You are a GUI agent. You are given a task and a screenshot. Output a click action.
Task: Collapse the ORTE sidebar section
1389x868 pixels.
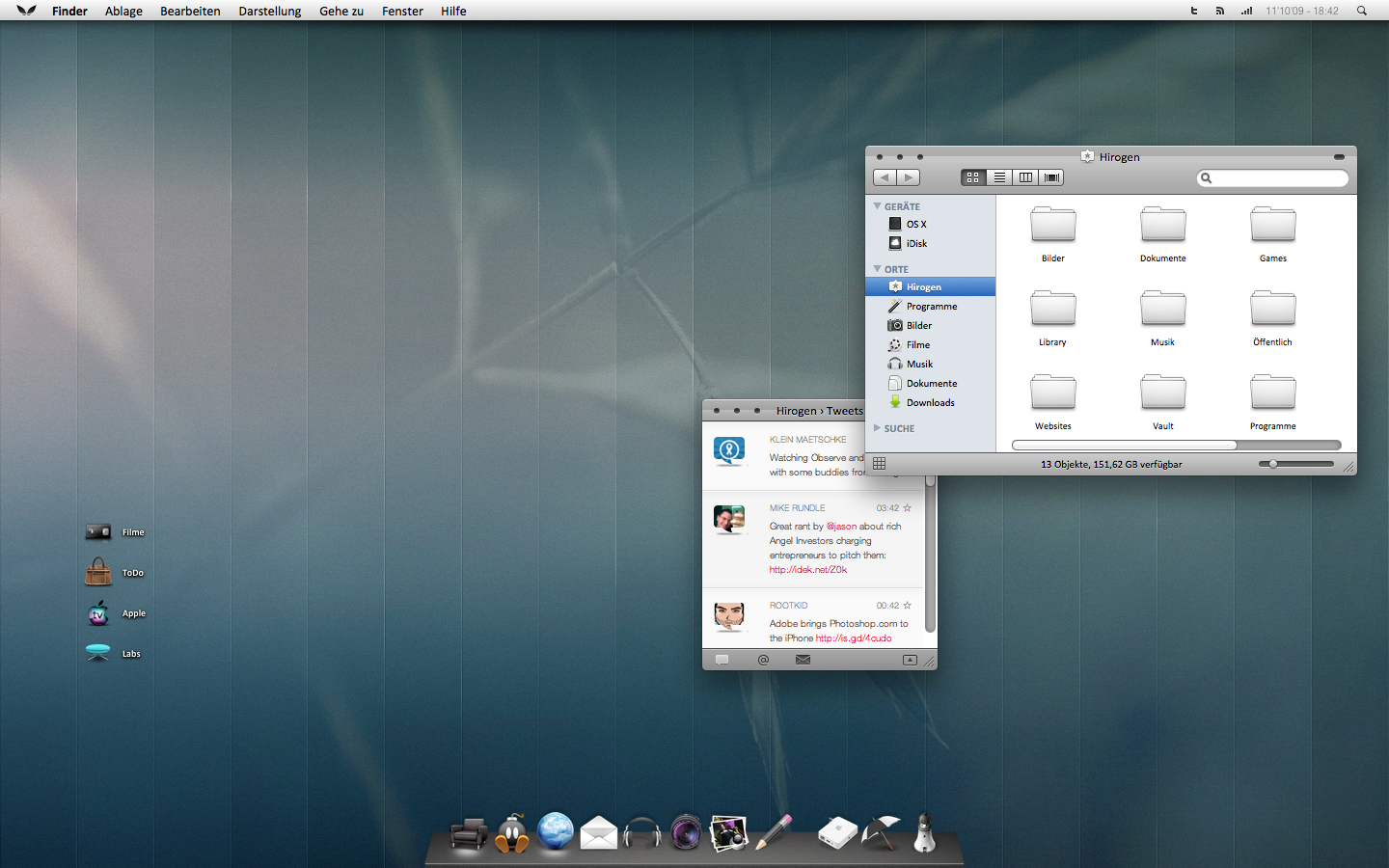tap(877, 269)
